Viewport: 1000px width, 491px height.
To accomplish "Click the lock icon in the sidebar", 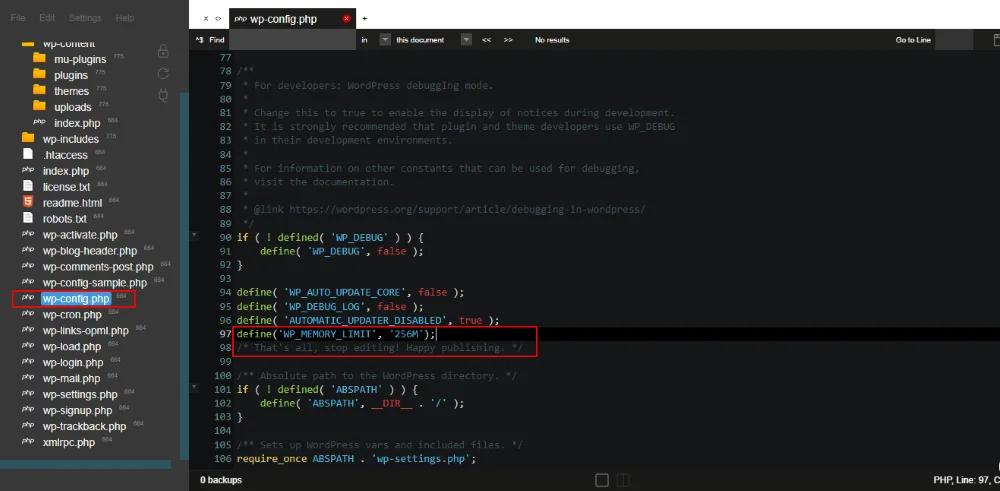I will [163, 52].
